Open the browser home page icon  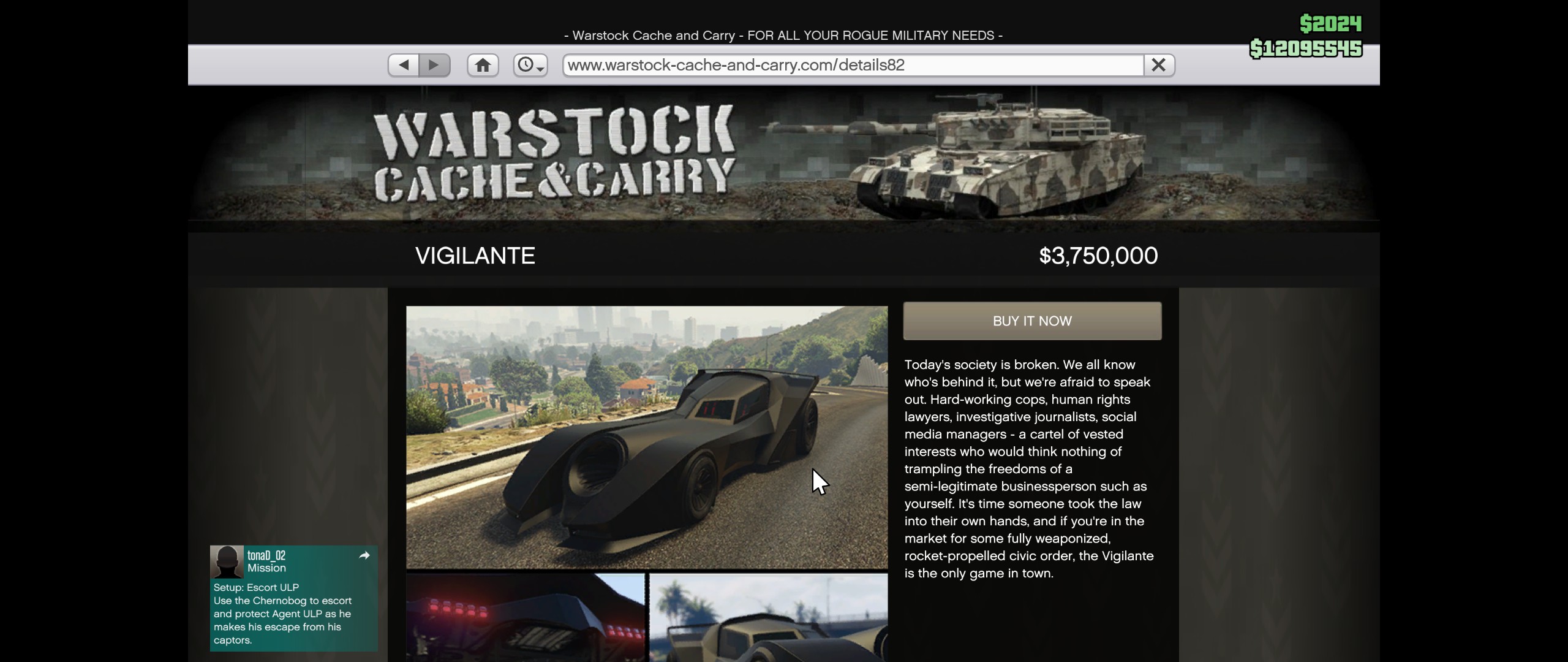point(483,65)
